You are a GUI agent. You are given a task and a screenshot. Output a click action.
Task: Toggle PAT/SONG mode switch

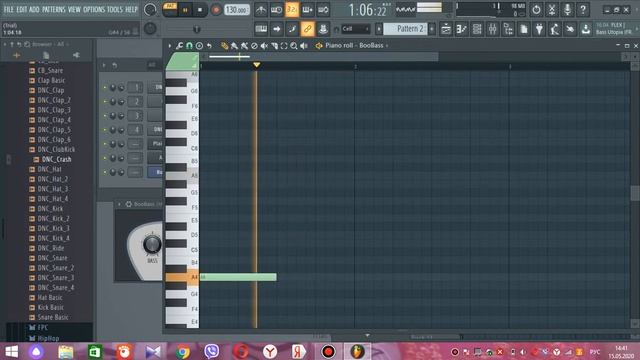point(169,9)
